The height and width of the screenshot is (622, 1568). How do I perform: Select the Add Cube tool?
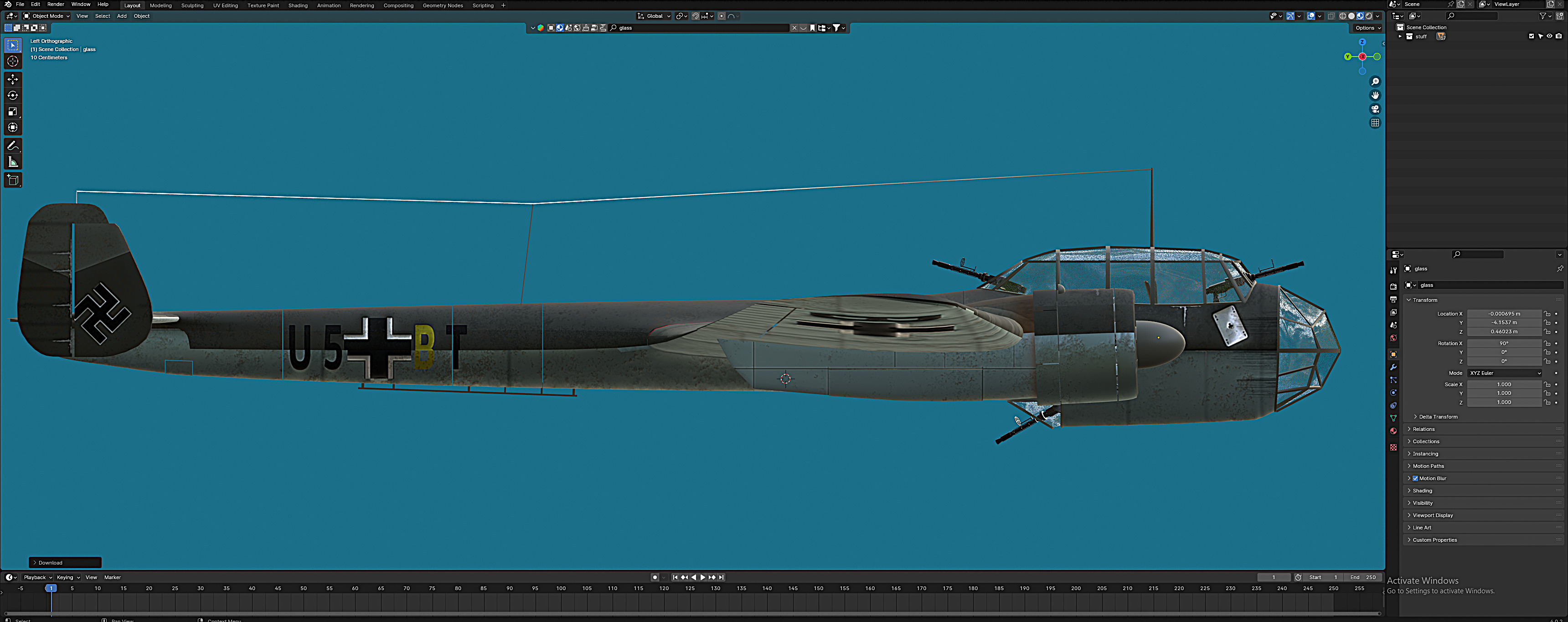[13, 180]
